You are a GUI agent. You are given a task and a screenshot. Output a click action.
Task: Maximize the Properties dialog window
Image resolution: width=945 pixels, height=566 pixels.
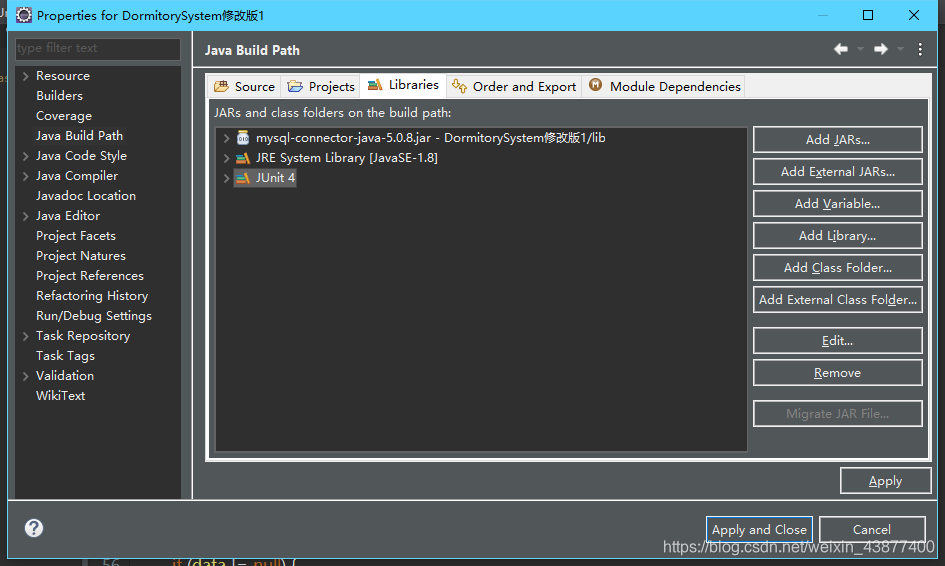868,15
